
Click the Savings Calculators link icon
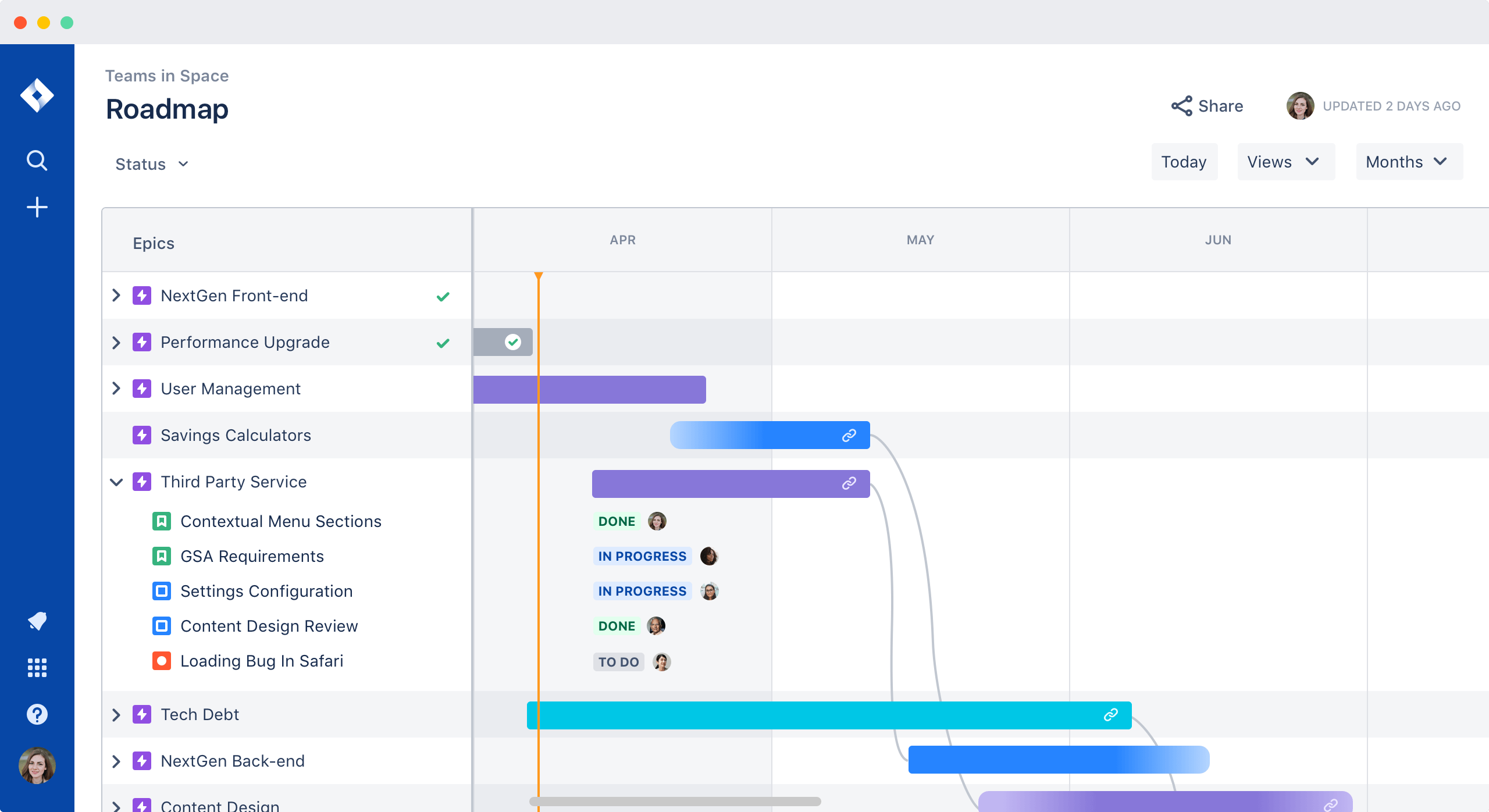pyautogui.click(x=848, y=435)
